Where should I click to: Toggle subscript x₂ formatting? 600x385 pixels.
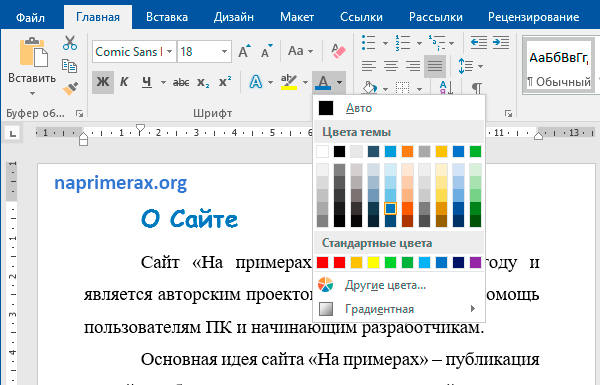pyautogui.click(x=203, y=82)
